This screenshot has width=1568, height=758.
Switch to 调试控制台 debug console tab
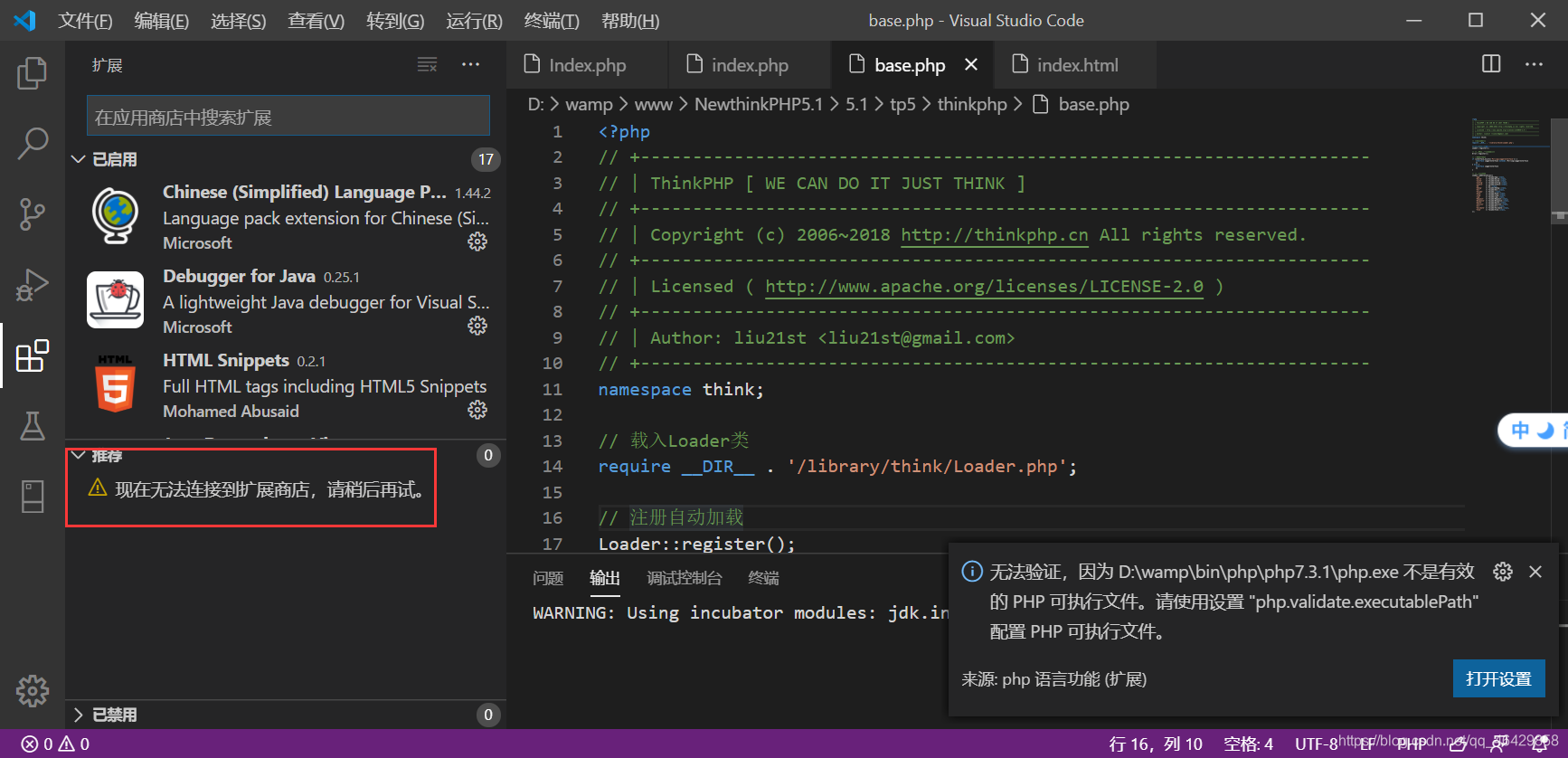[685, 578]
